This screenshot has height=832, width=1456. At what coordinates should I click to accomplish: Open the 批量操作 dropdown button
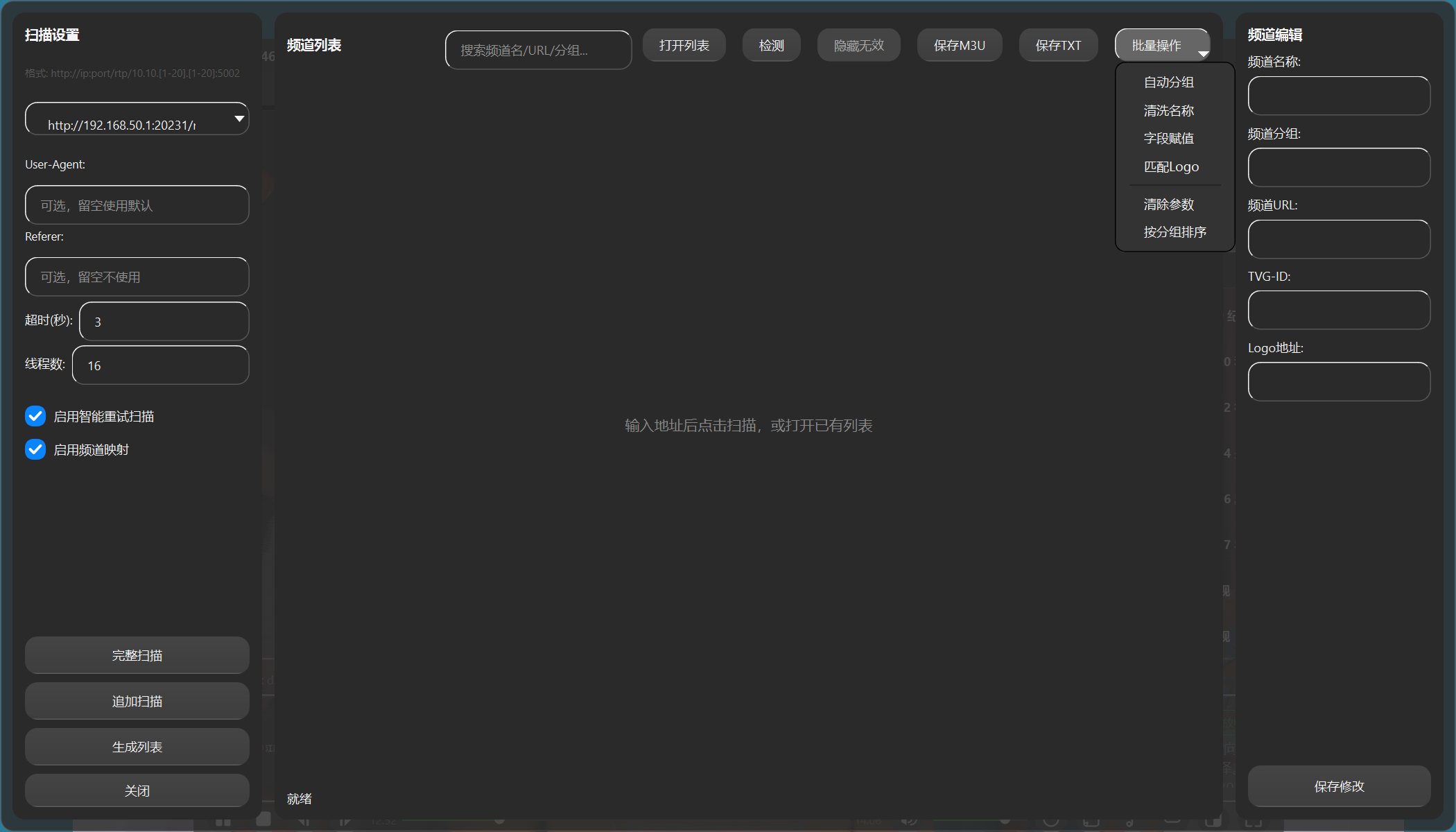tap(1163, 46)
